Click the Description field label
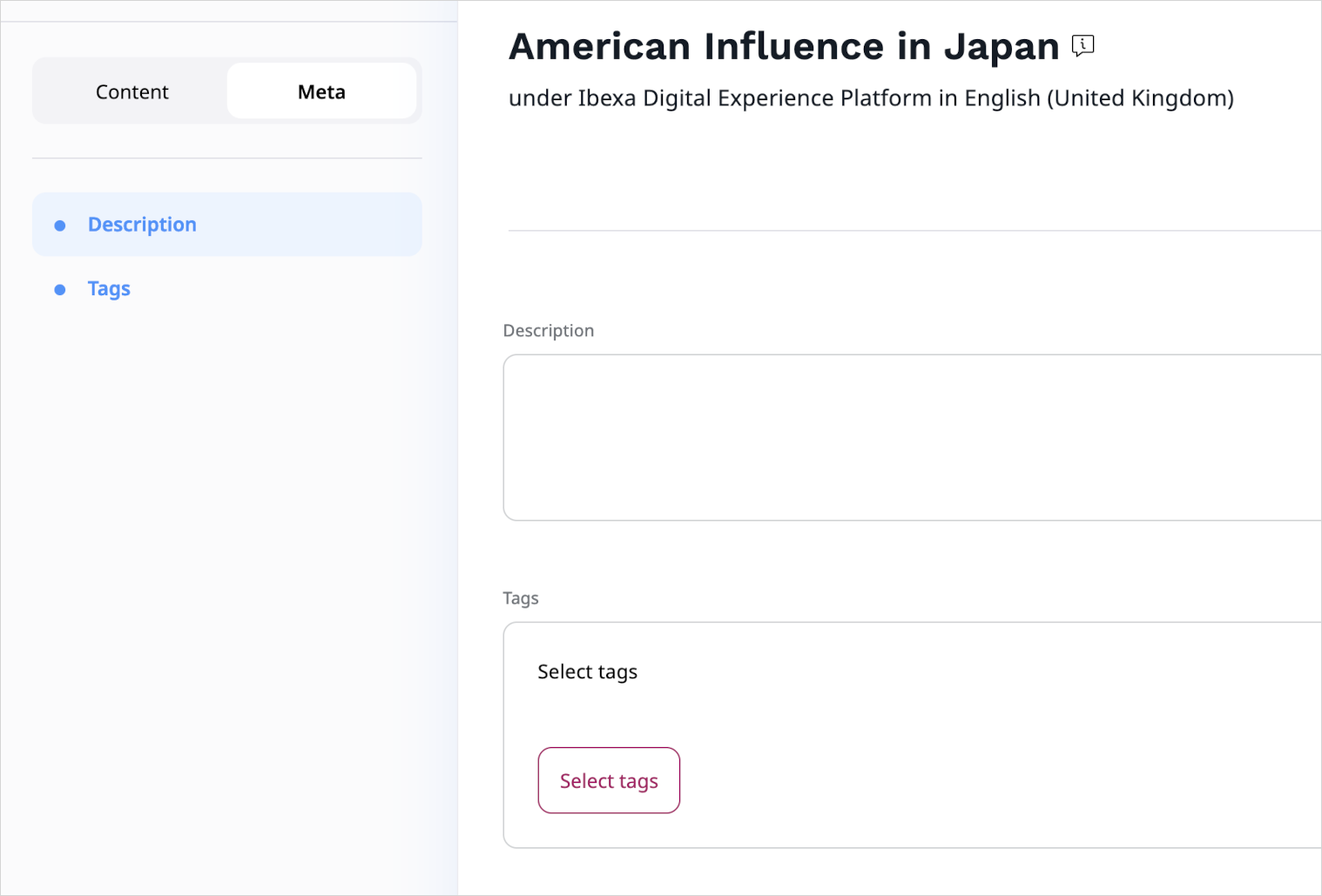Viewport: 1322px width, 896px height. tap(549, 331)
